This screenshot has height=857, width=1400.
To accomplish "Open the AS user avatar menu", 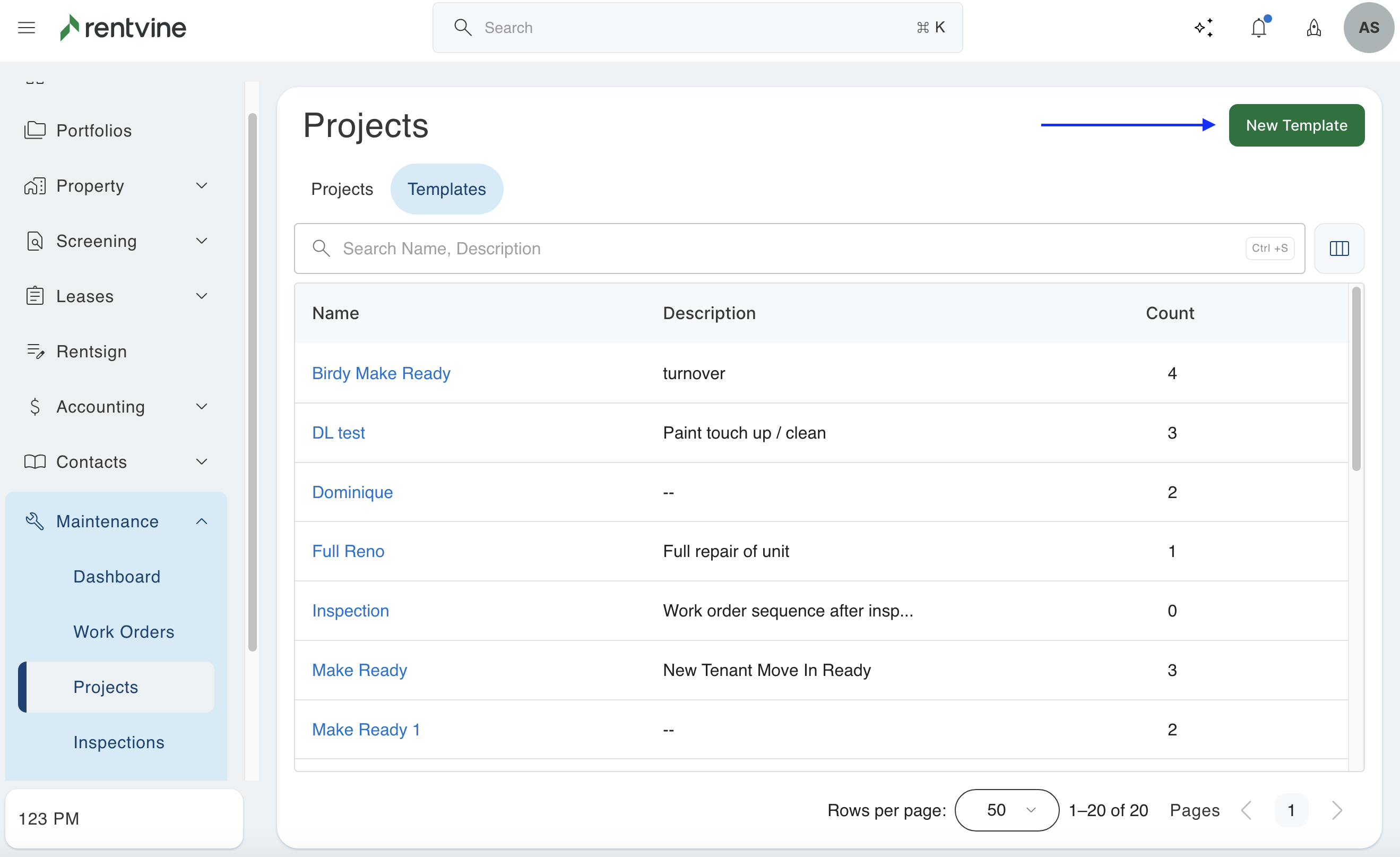I will (x=1368, y=27).
